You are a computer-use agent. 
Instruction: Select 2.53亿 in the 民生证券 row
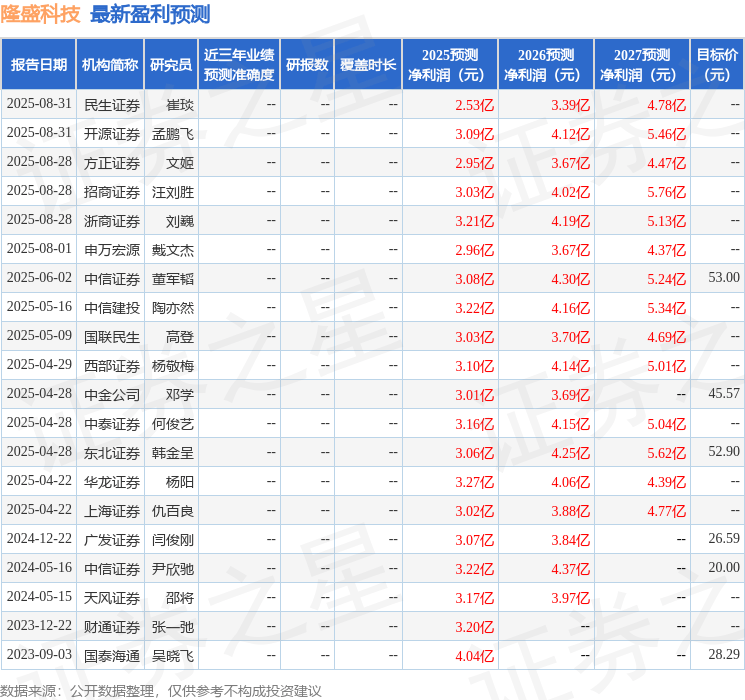coord(475,105)
